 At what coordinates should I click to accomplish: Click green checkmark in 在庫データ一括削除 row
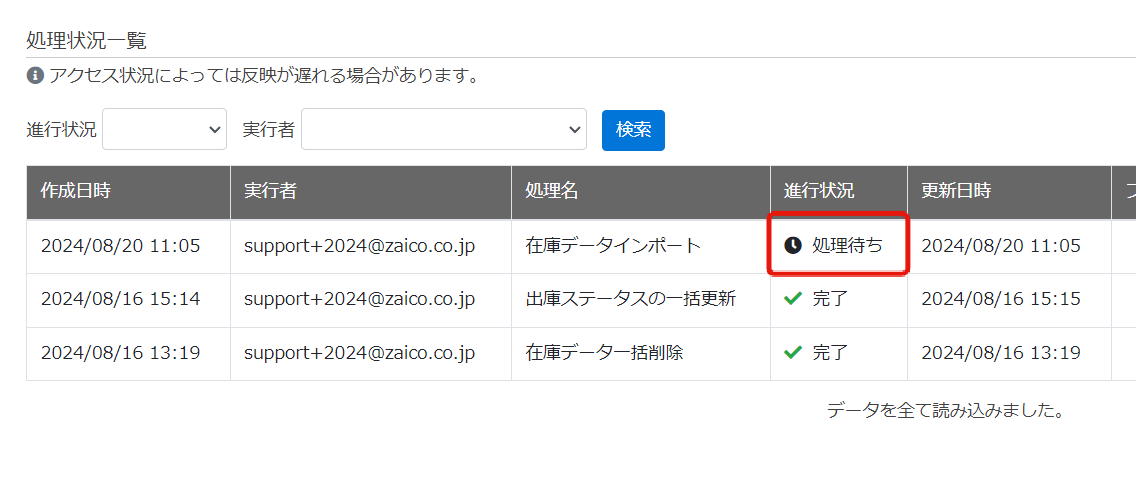pos(793,352)
